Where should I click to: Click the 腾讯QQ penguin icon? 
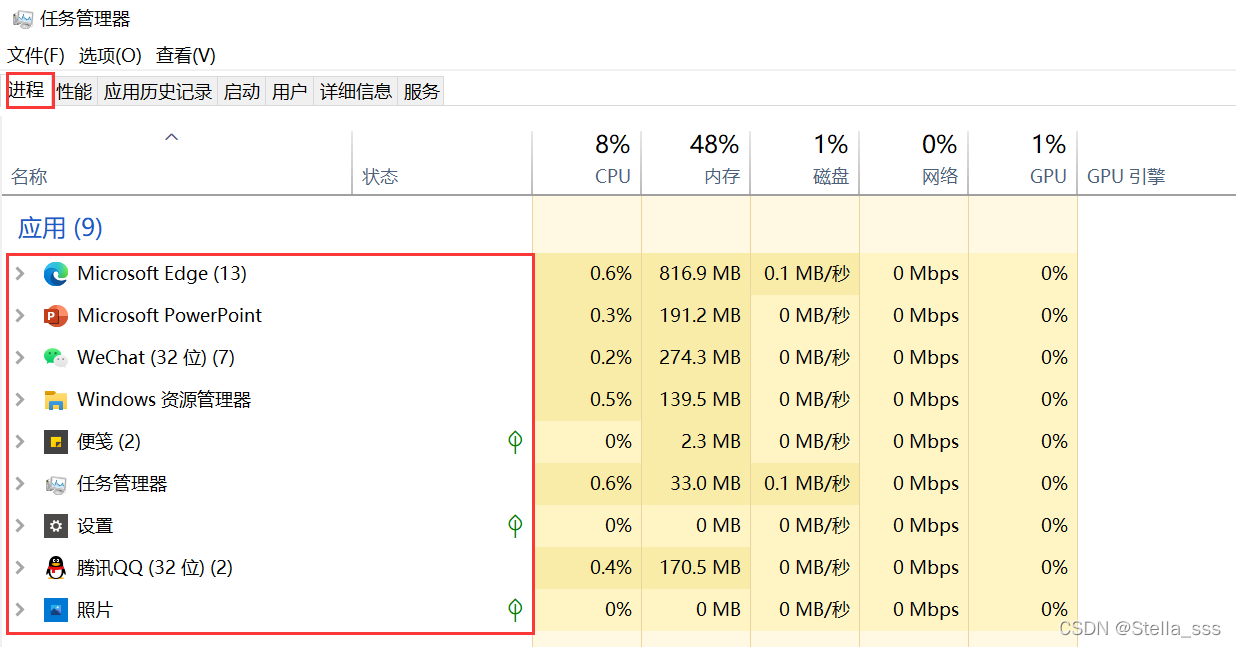click(56, 568)
